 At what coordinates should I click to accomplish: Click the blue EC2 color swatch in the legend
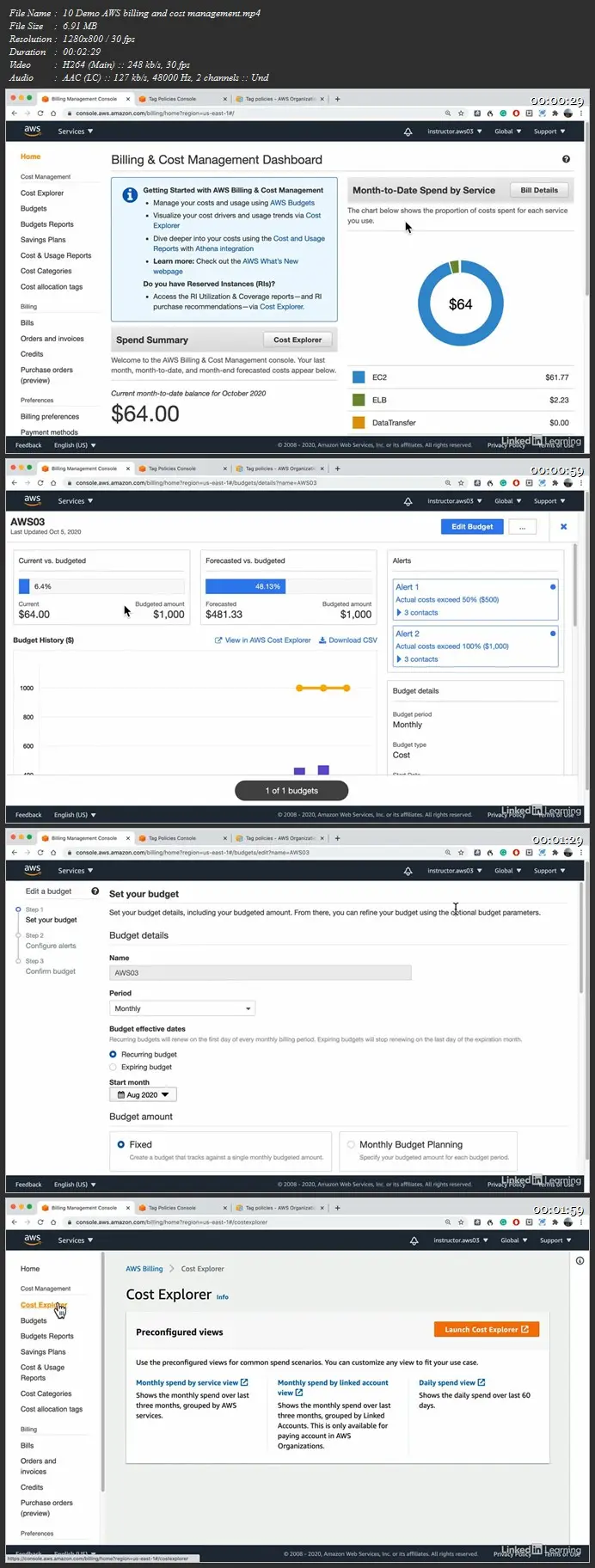[359, 377]
